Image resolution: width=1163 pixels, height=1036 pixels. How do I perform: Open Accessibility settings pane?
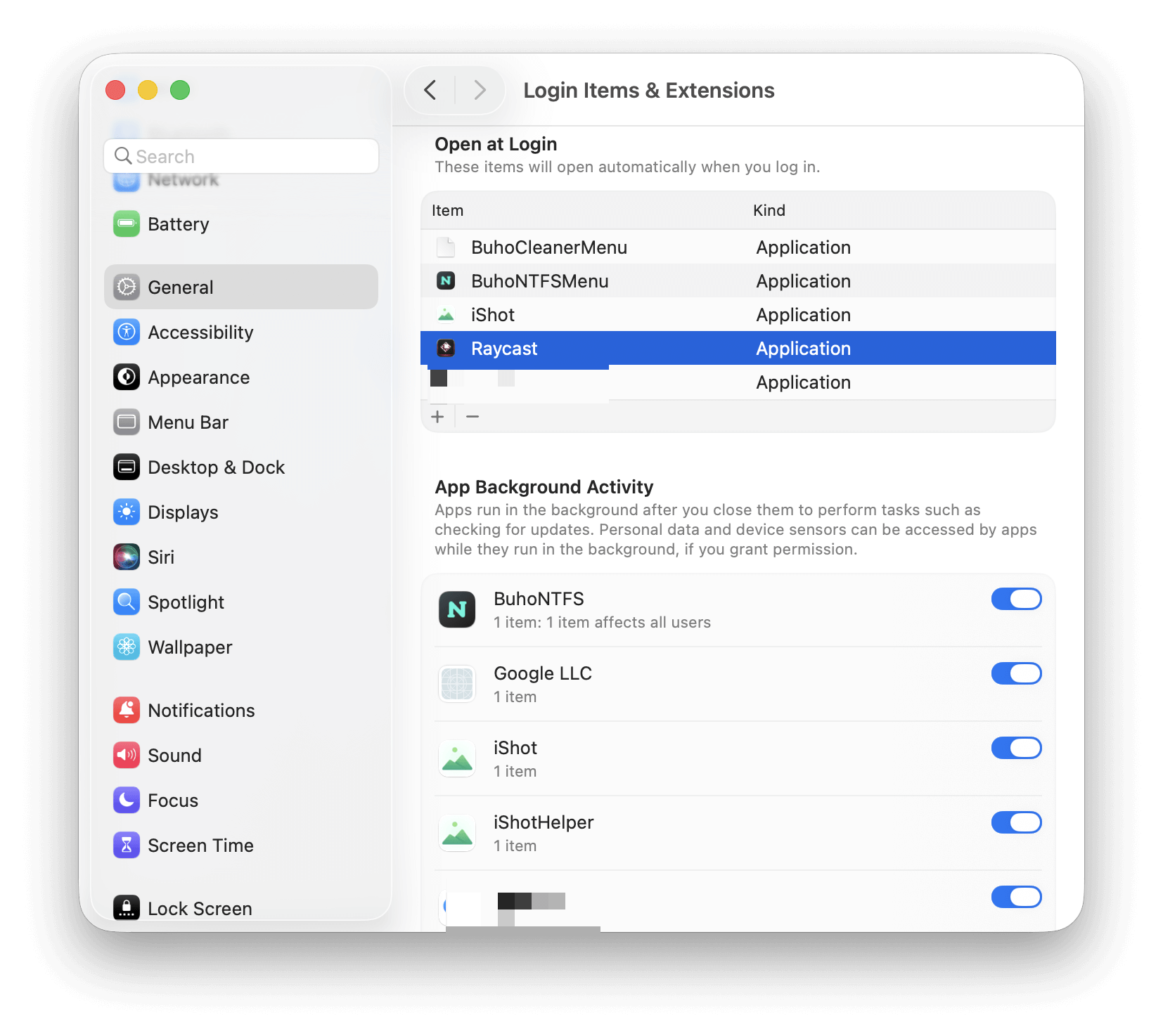point(200,332)
